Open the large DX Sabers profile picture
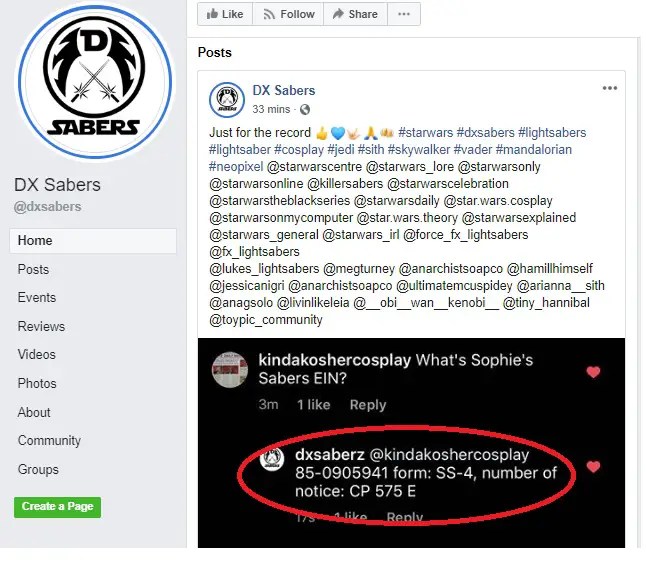The height and width of the screenshot is (566, 646). coord(94,81)
